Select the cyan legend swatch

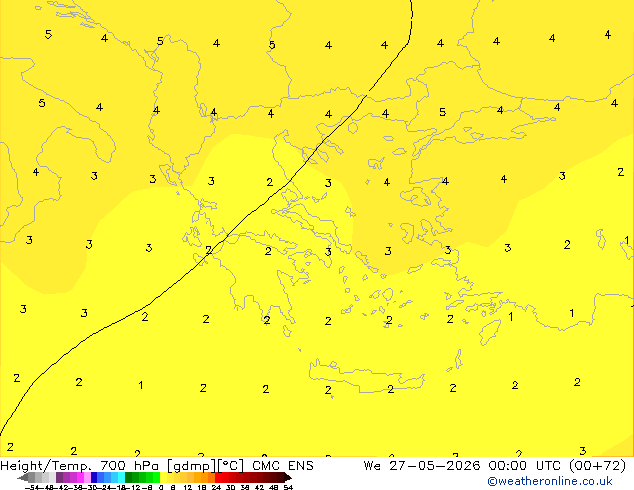(x=122, y=477)
